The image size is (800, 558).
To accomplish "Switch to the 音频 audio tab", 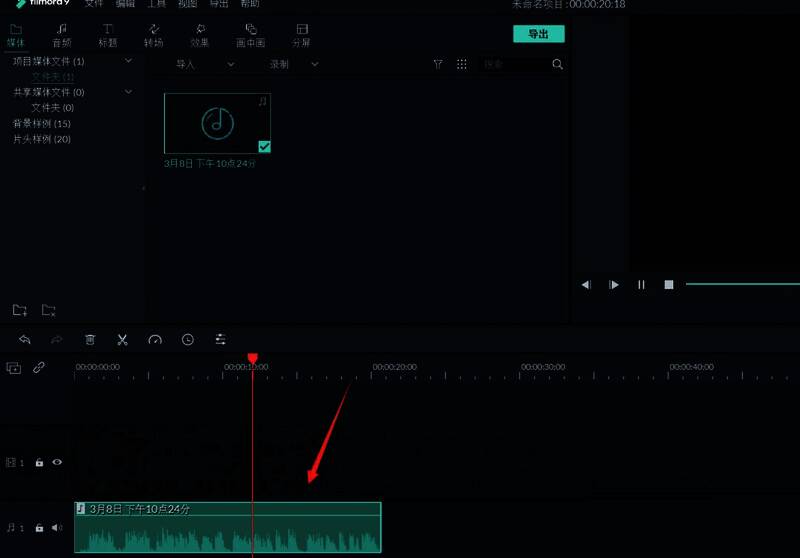I will pyautogui.click(x=62, y=36).
